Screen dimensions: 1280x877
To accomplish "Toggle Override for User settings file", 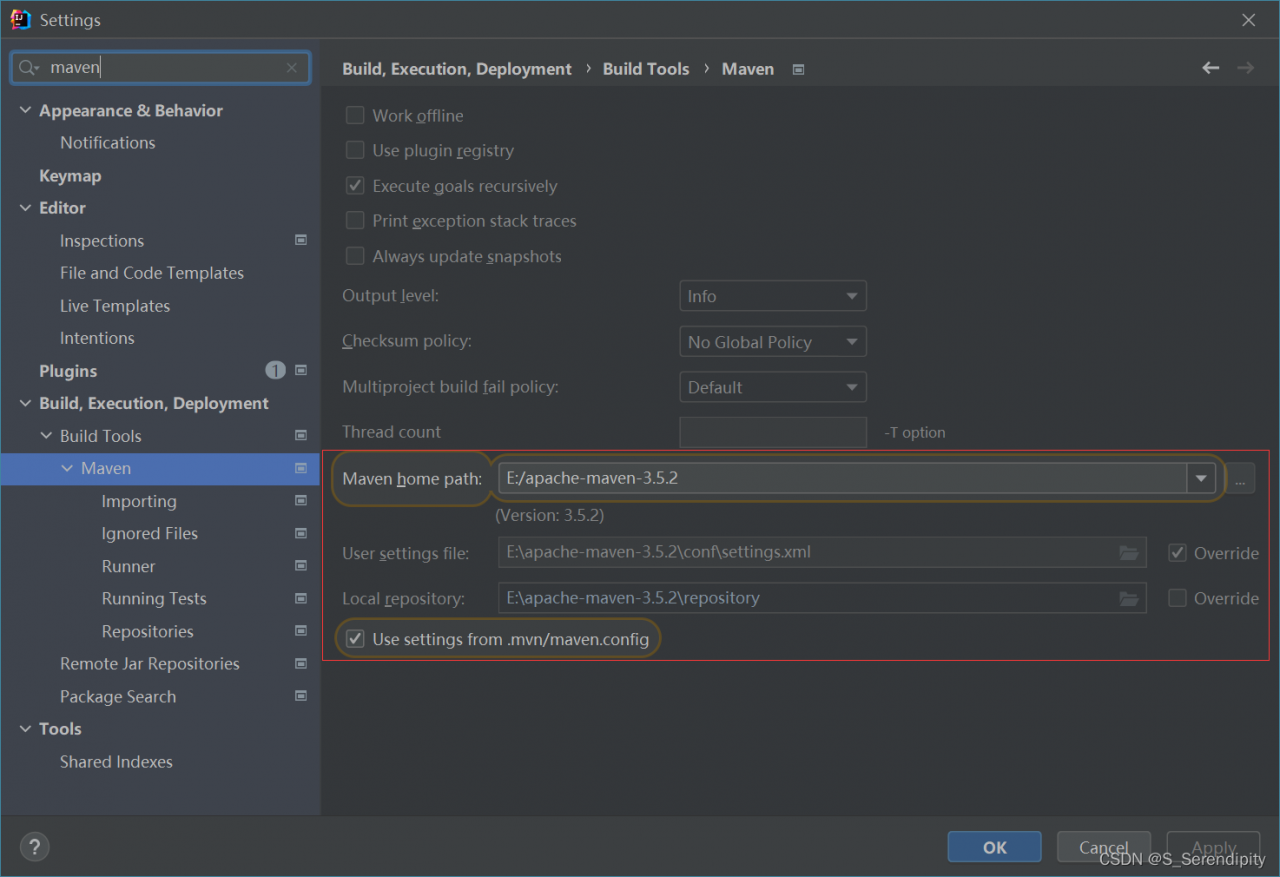I will [1178, 553].
